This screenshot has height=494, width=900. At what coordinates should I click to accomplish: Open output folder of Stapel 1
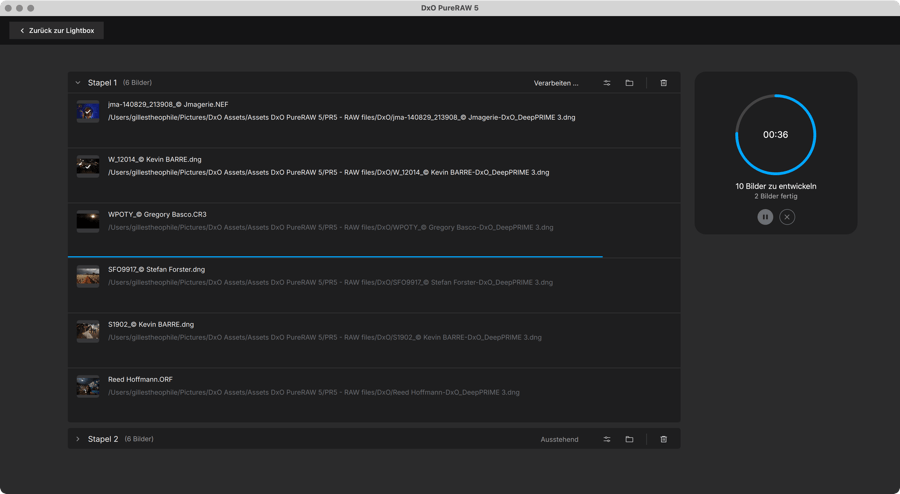point(629,83)
